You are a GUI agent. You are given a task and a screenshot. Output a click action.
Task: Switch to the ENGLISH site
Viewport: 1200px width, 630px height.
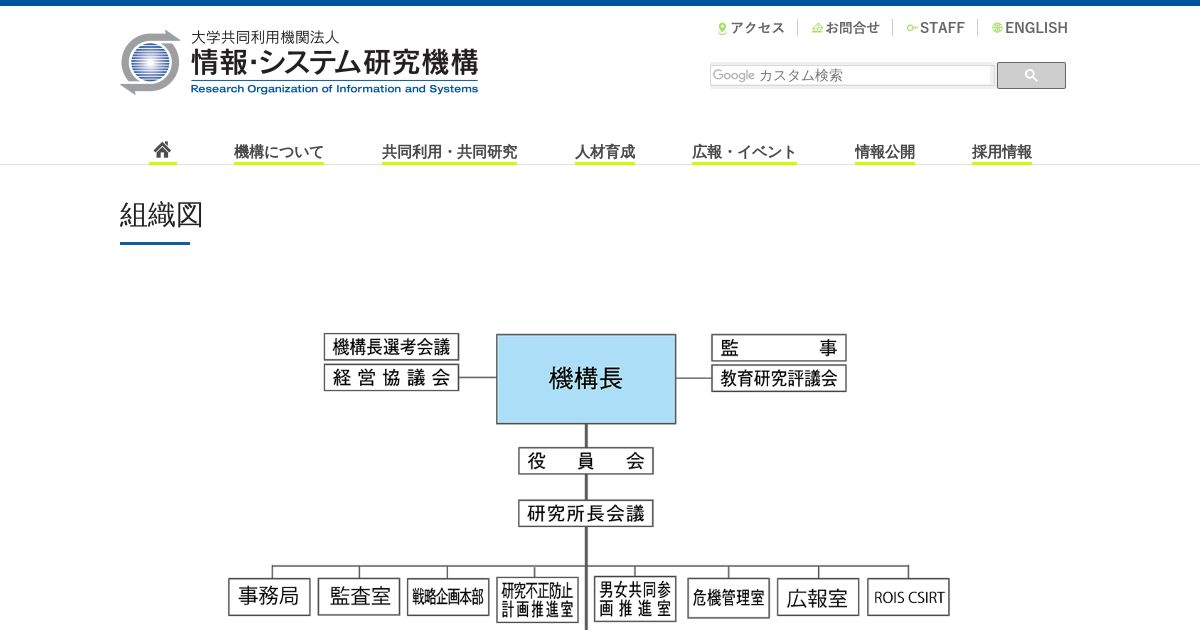click(1036, 28)
